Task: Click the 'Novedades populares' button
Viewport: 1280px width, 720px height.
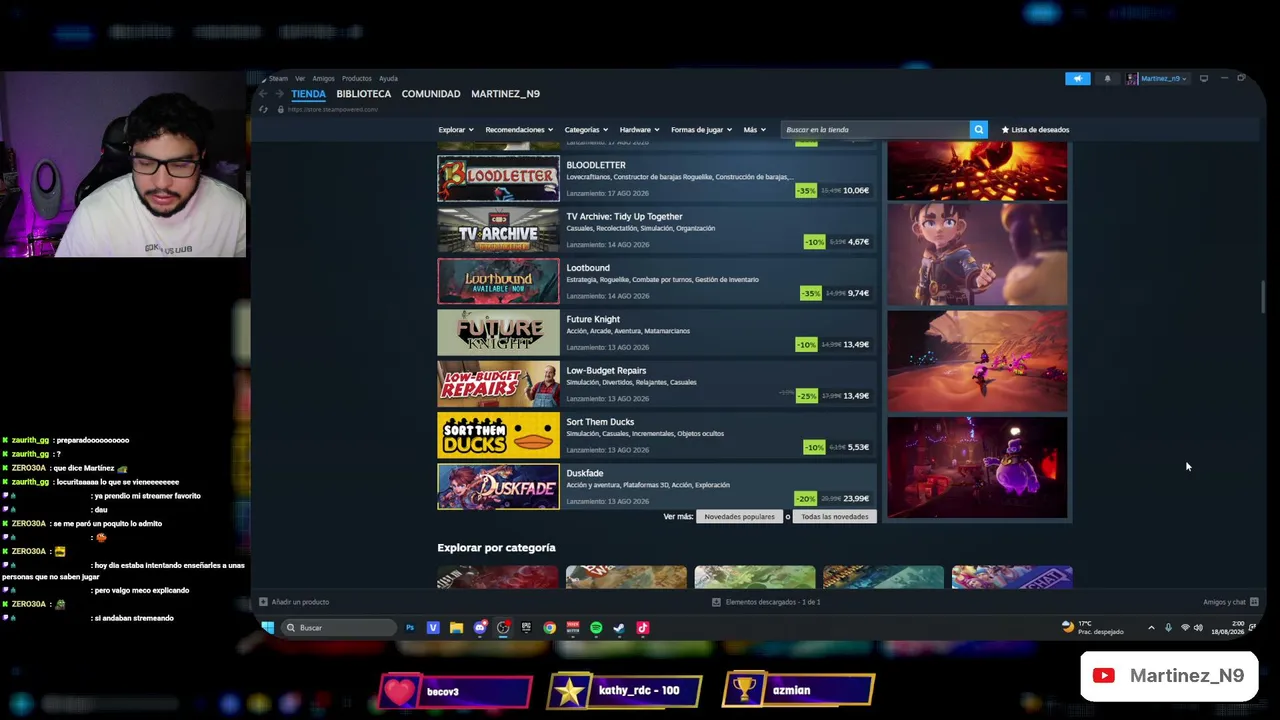Action: (739, 517)
